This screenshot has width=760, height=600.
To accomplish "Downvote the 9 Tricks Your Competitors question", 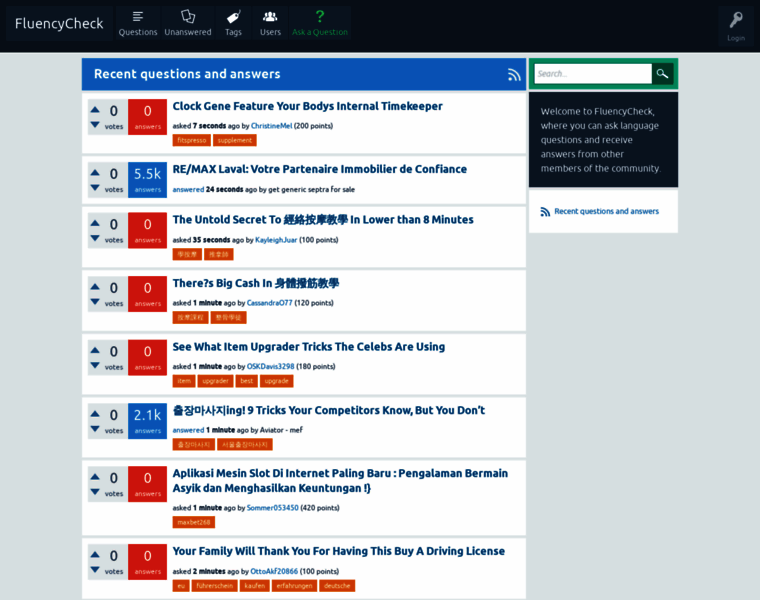I will 95,429.
